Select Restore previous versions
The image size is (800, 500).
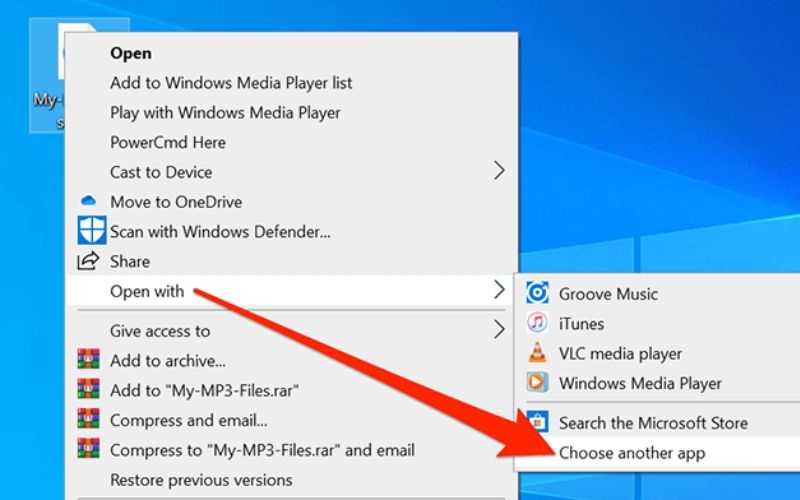tap(291, 480)
